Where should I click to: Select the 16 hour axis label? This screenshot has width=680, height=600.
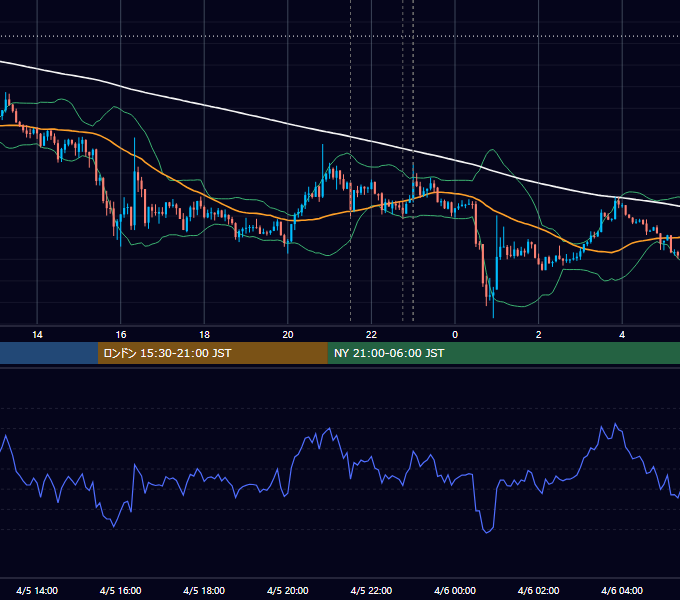(121, 335)
